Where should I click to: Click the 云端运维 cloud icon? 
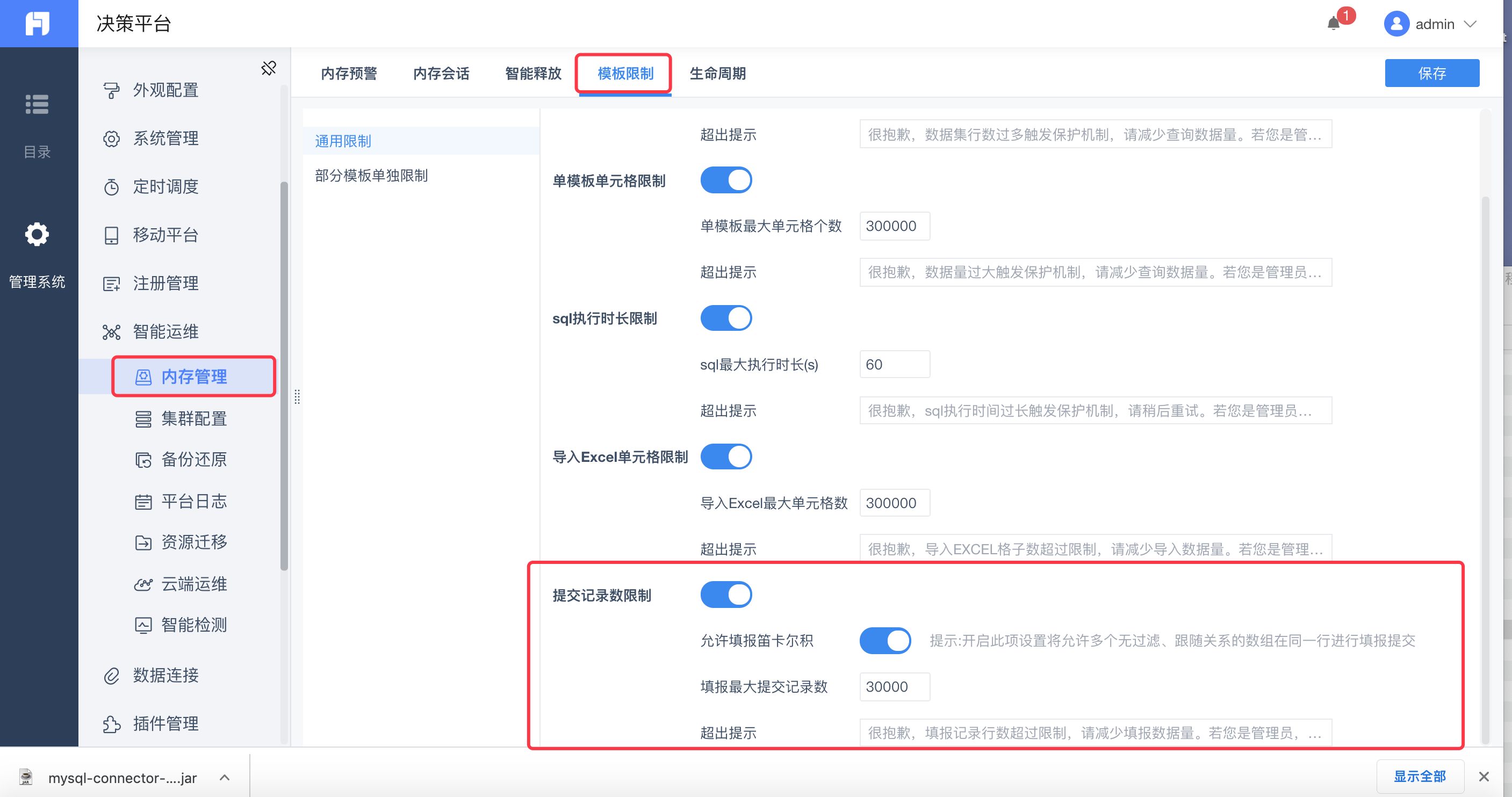[143, 584]
